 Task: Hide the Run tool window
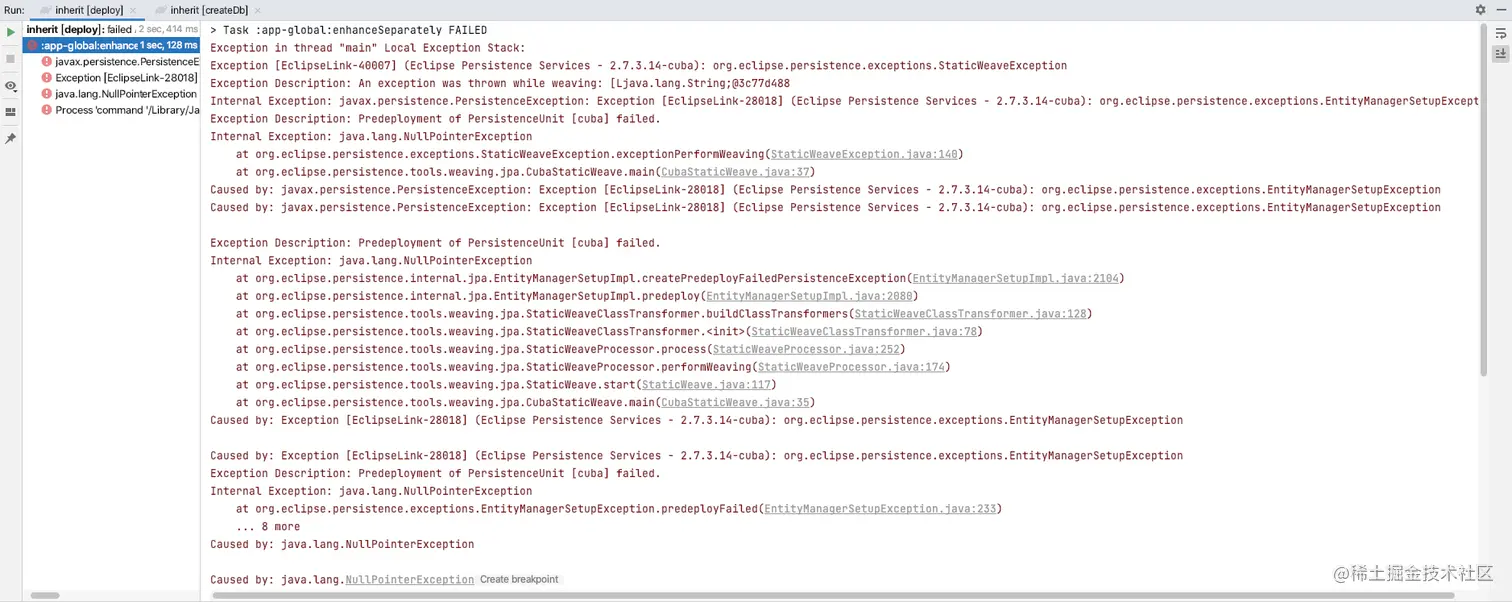coord(1501,9)
